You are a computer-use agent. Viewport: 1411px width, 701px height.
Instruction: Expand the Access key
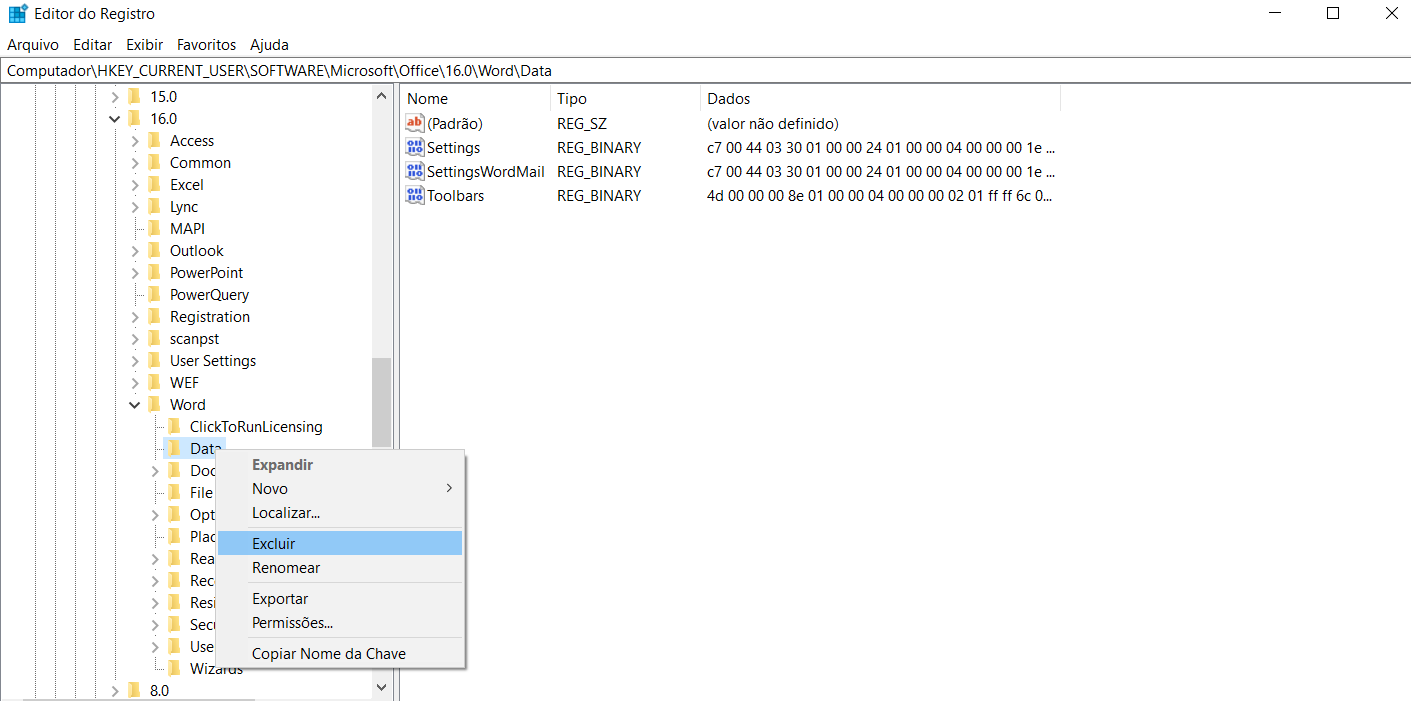click(x=135, y=141)
